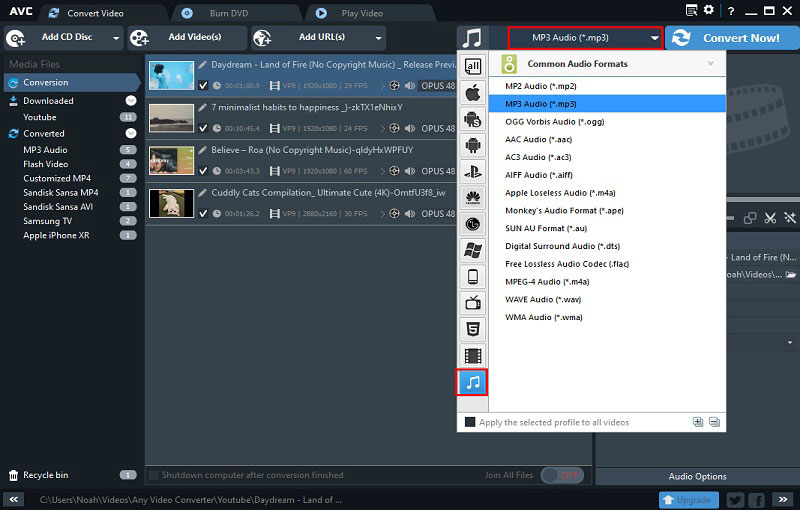The image size is (800, 510).
Task: Select the MP3 Audio folder under Converted
Action: click(45, 150)
